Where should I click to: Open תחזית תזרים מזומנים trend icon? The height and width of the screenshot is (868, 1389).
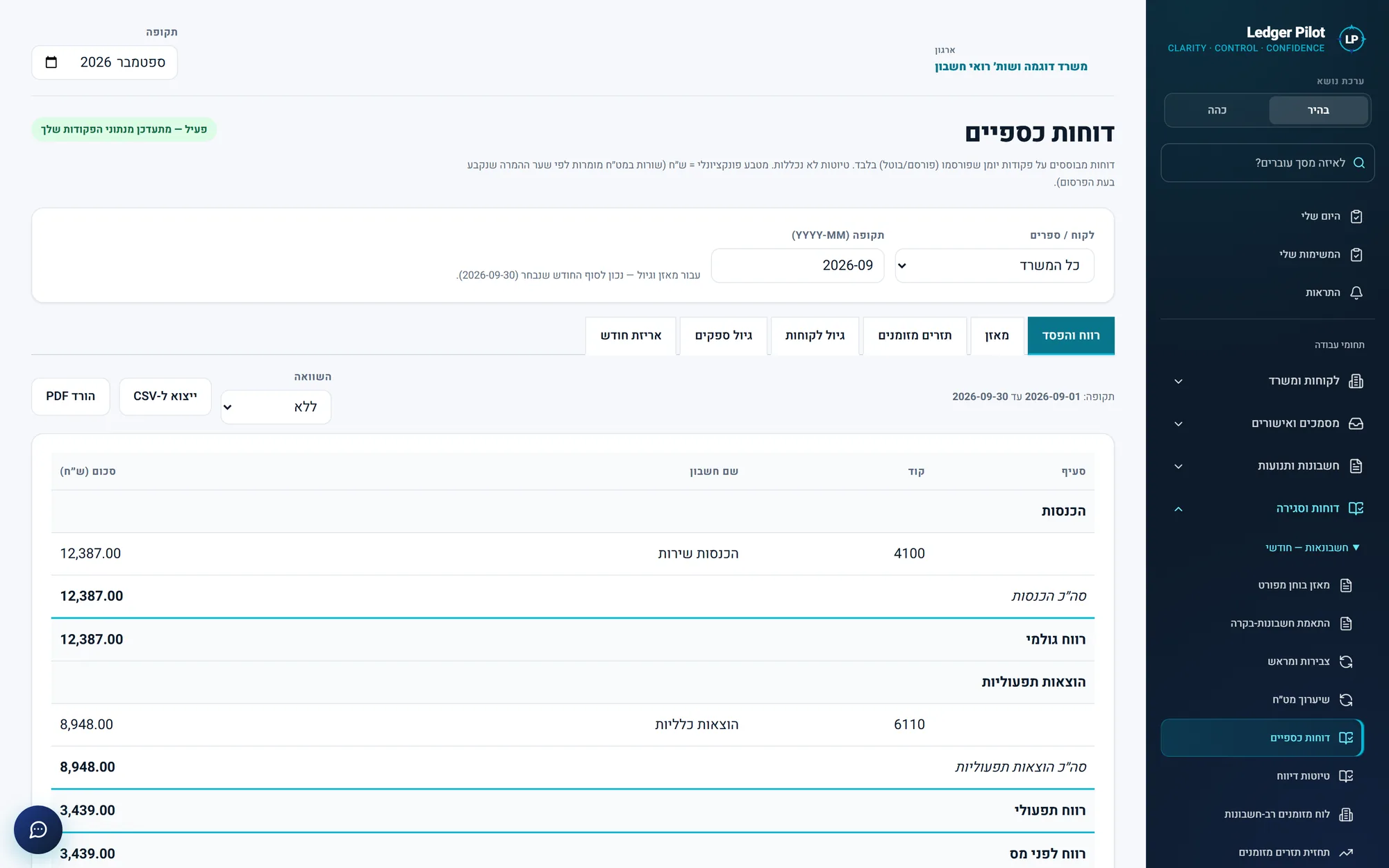[1346, 853]
